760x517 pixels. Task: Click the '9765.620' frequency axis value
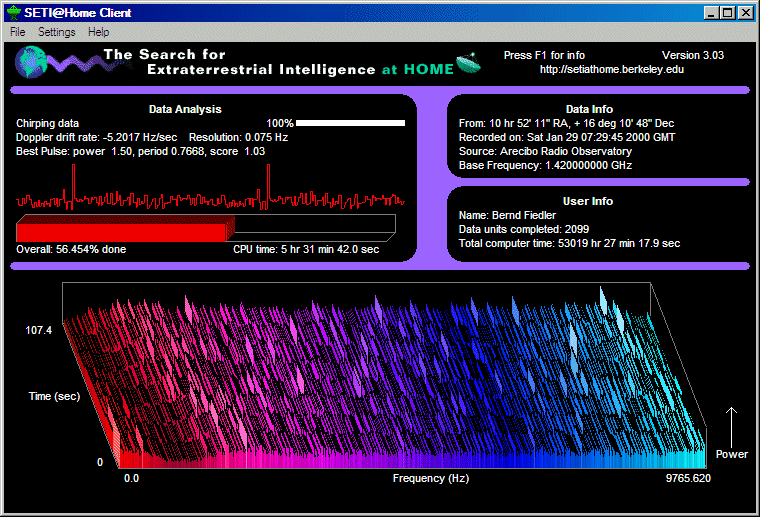688,479
